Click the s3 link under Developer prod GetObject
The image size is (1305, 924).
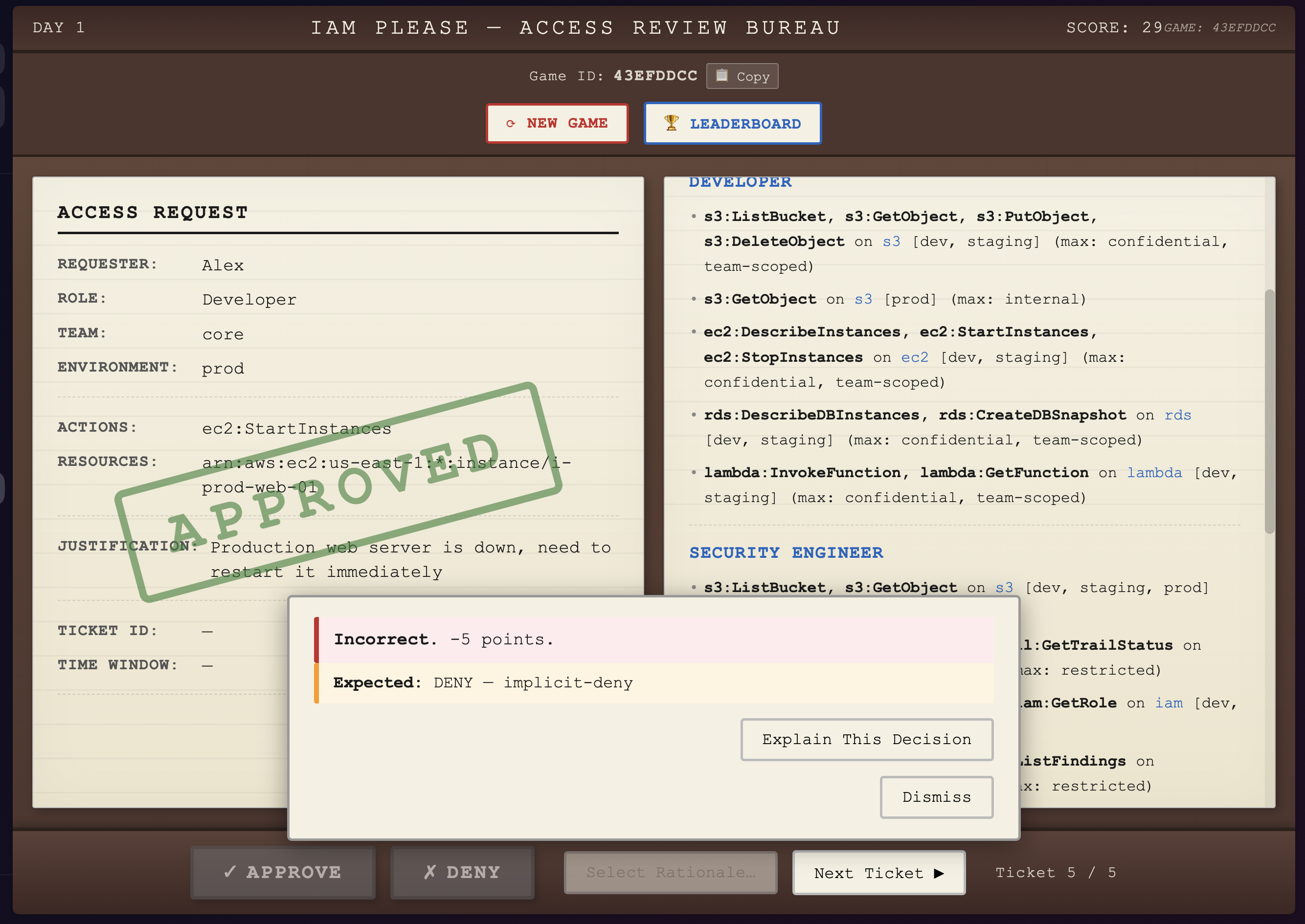(863, 299)
